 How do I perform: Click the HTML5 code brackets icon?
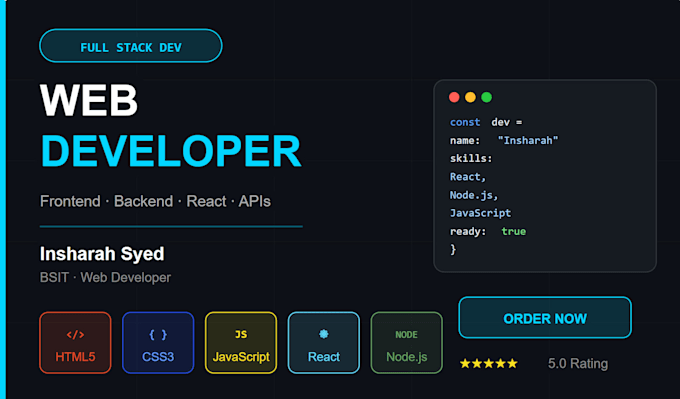(x=75, y=334)
